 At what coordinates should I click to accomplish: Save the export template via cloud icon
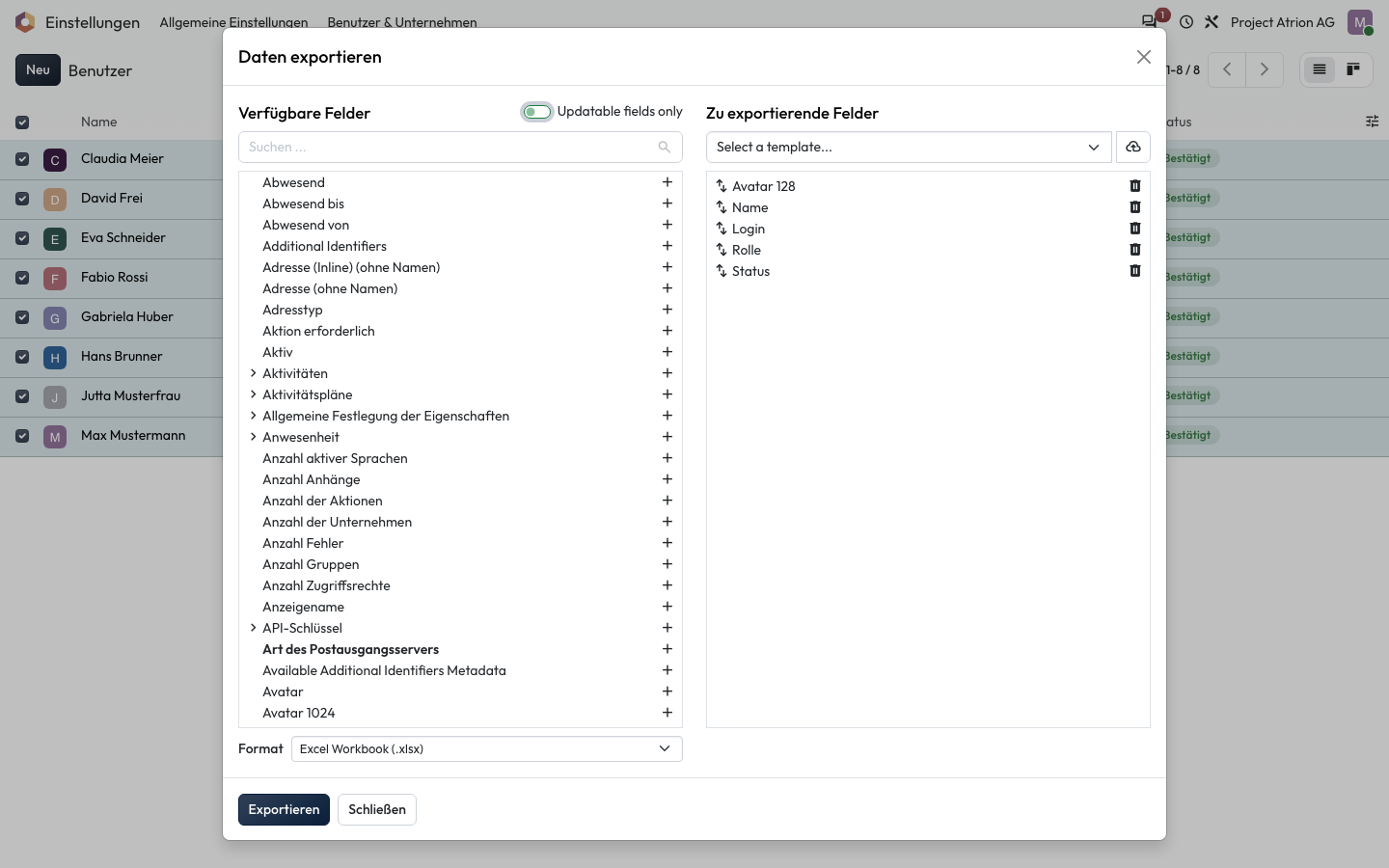pos(1133,147)
